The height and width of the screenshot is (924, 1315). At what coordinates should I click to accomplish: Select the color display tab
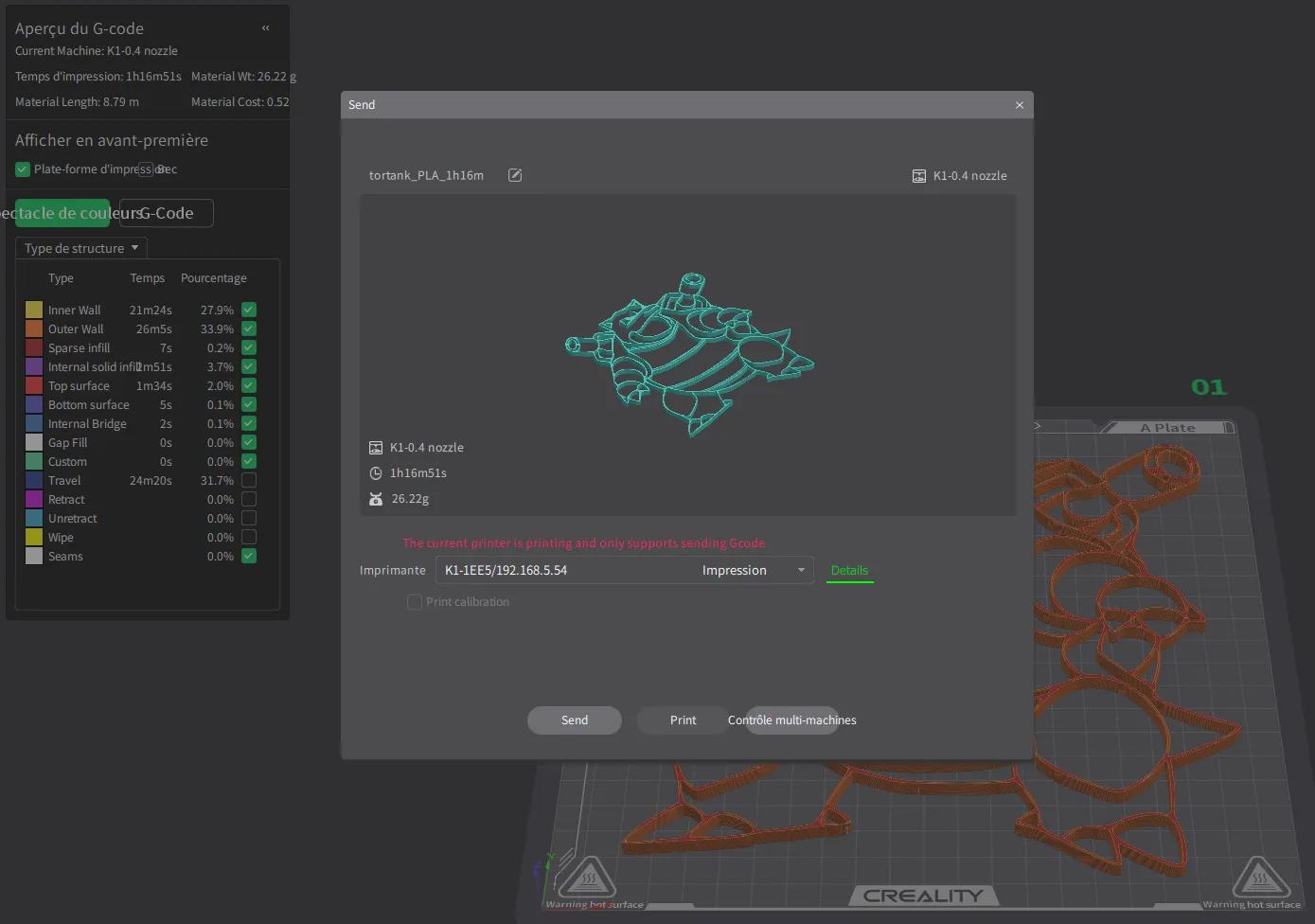click(62, 214)
